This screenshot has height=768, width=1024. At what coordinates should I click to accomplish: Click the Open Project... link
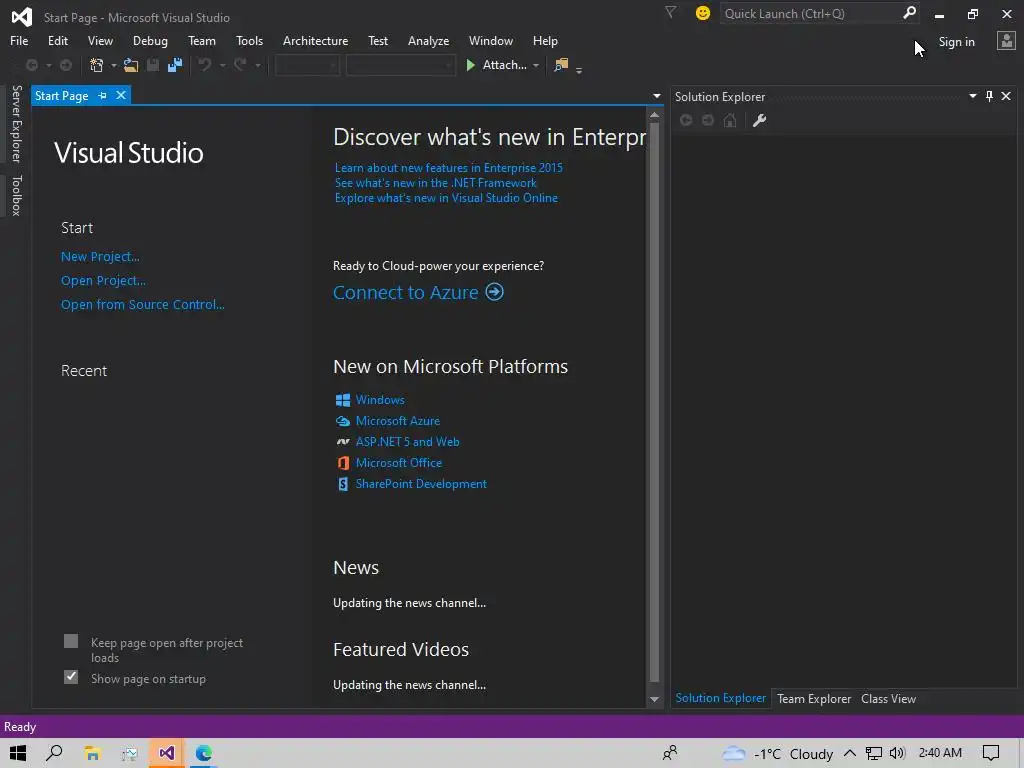(x=103, y=281)
